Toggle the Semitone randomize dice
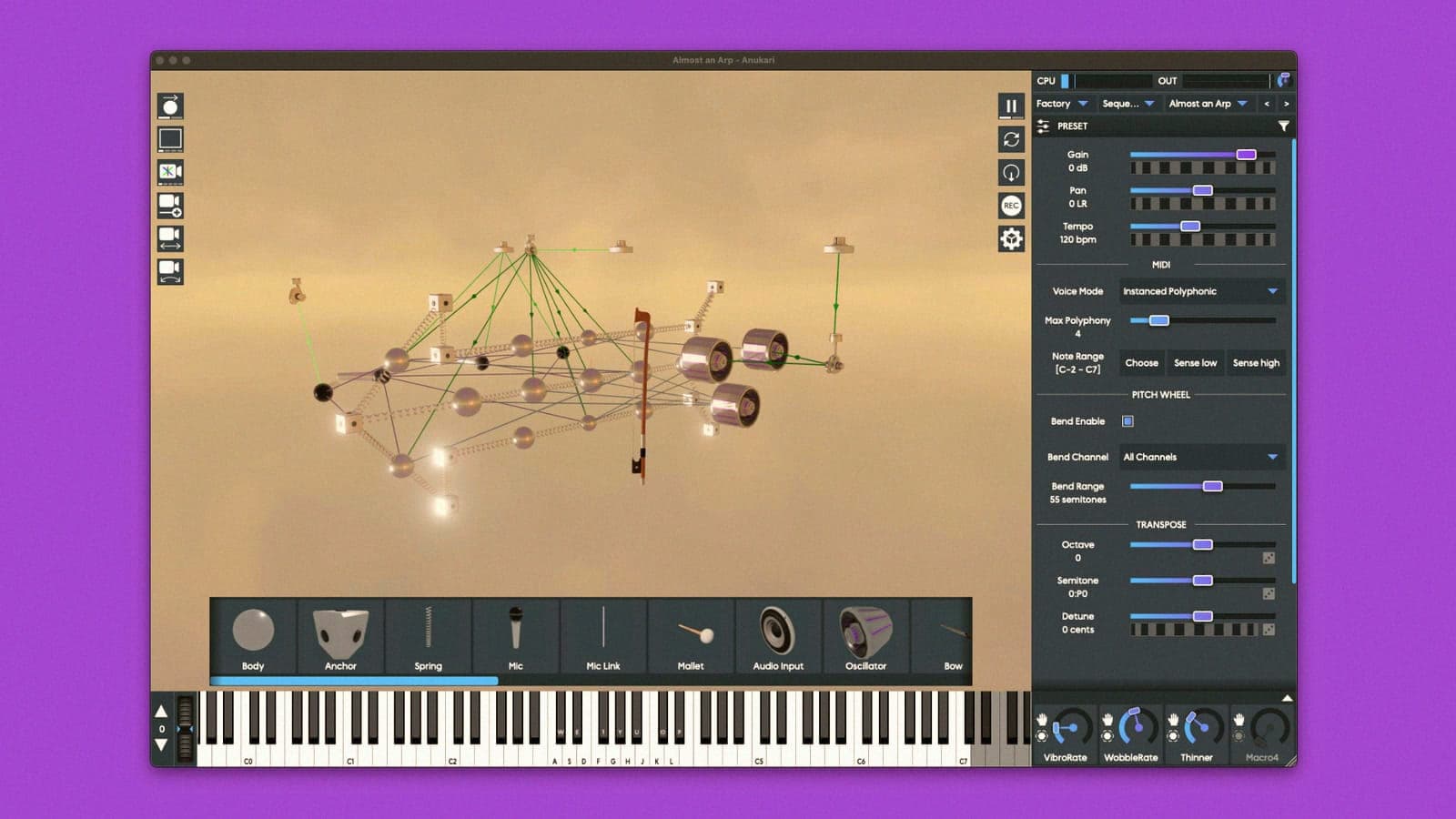Screen dimensions: 1456x819 point(1269,593)
